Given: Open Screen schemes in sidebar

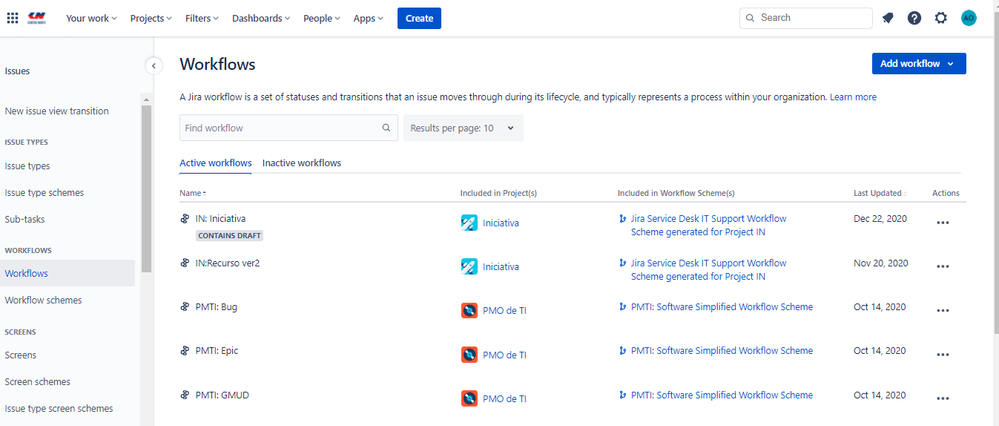Looking at the screenshot, I should (38, 382).
